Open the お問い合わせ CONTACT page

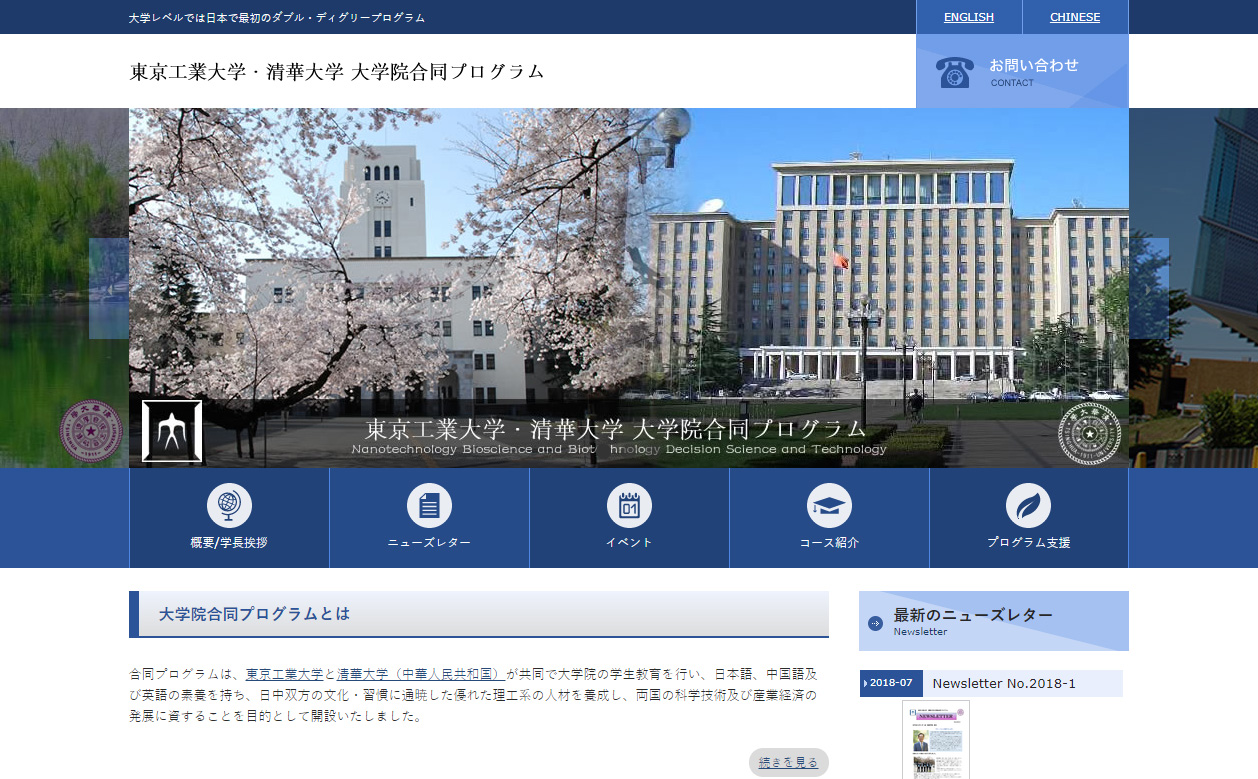(1022, 71)
